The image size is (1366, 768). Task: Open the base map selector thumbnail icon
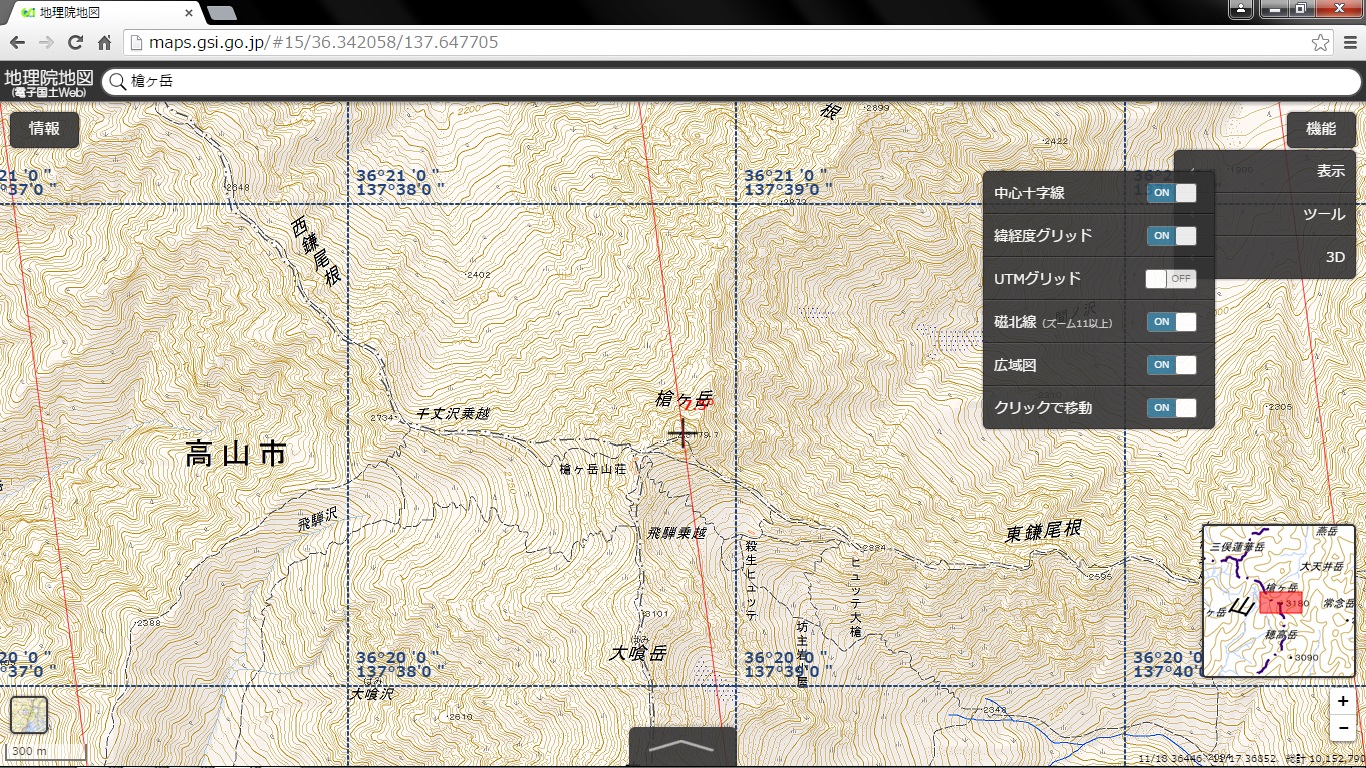tap(29, 715)
